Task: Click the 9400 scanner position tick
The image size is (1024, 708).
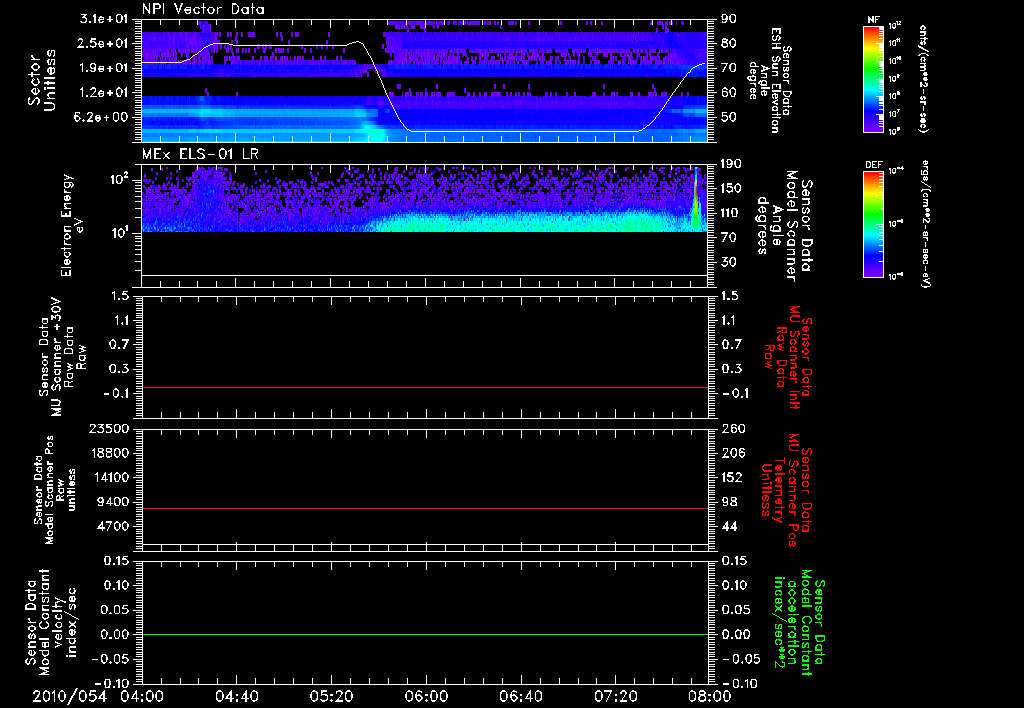Action: coord(114,502)
